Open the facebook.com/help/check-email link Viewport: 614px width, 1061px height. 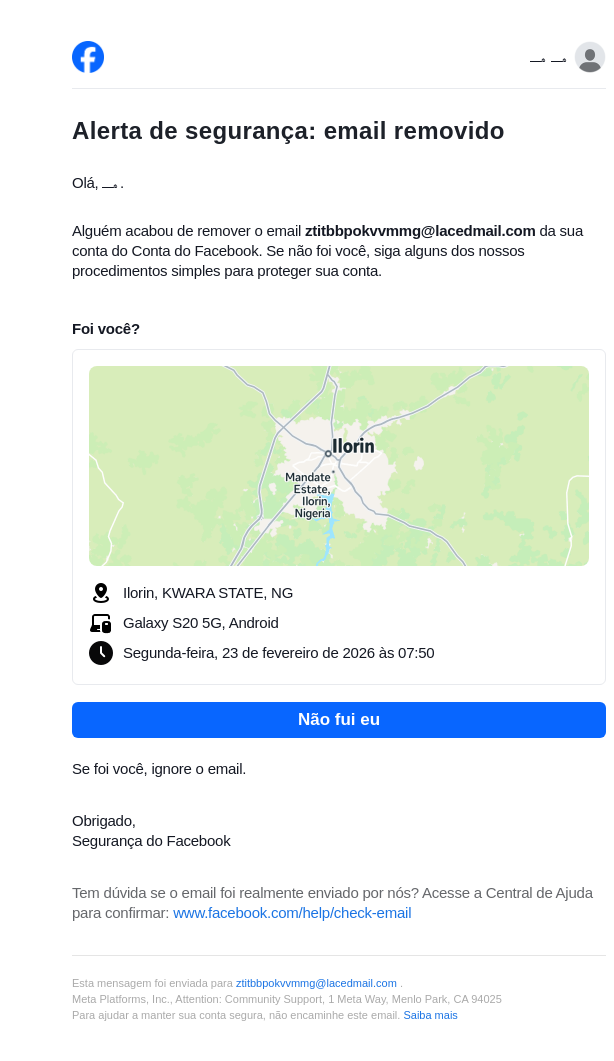coord(292,913)
